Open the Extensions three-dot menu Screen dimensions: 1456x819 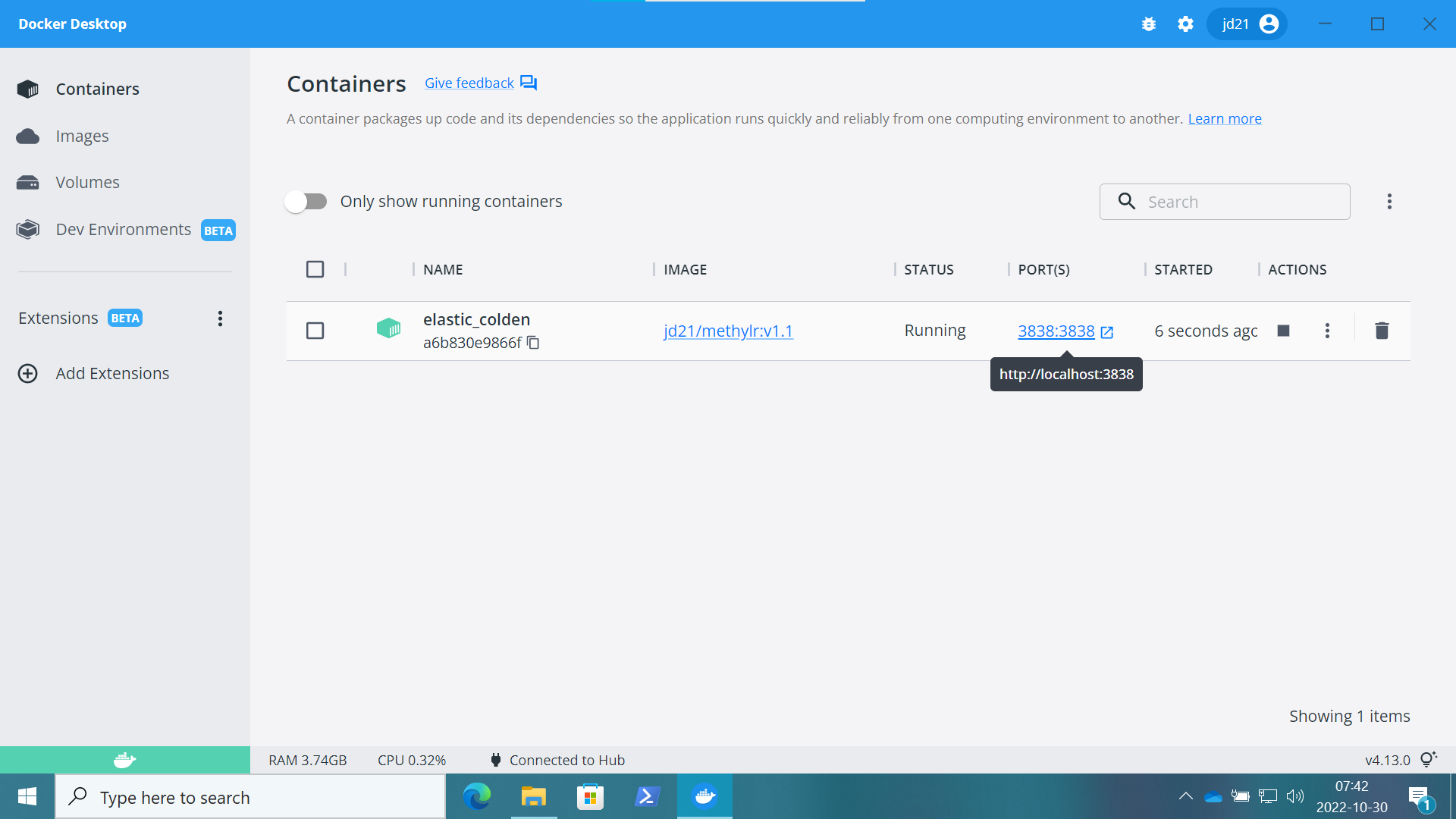click(x=220, y=318)
